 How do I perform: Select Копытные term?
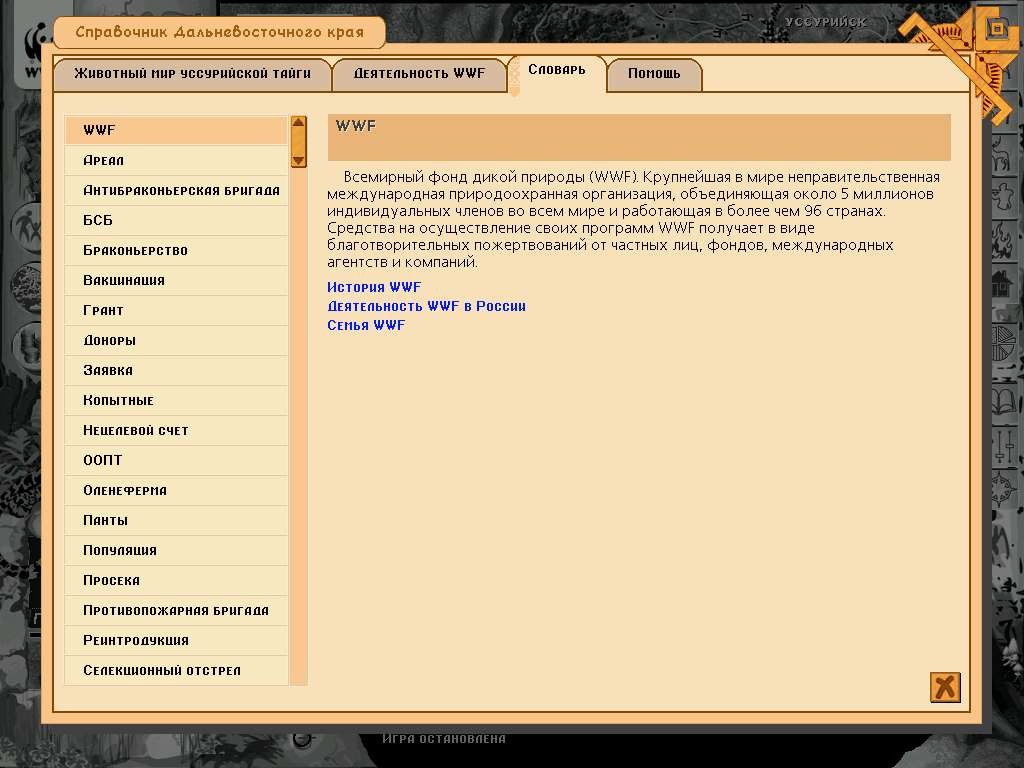pos(176,400)
